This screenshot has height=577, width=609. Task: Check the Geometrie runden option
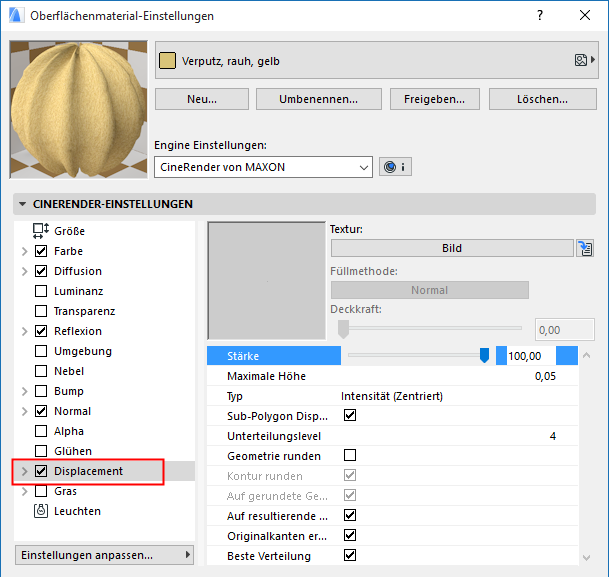tap(350, 455)
